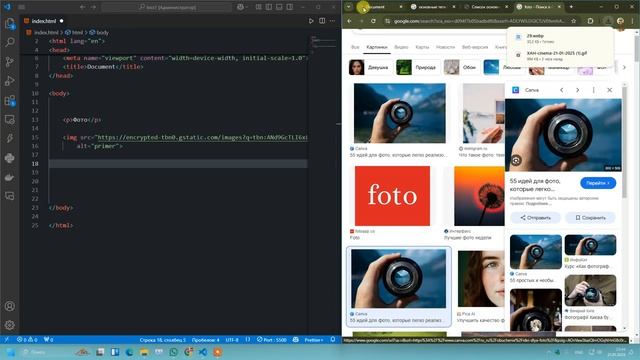The image size is (640, 360).
Task: Select the Новости search filter tab
Action: point(445,47)
